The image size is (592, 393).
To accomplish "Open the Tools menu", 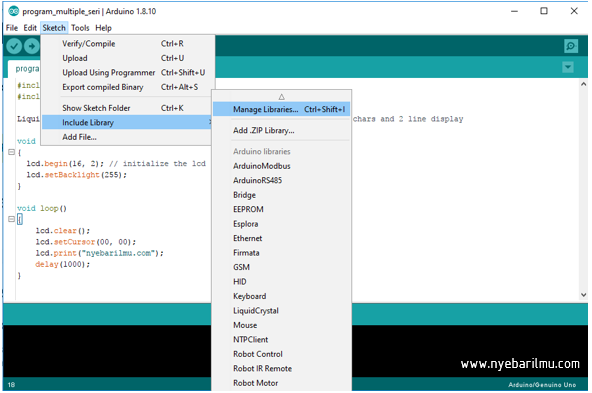I will pos(80,28).
